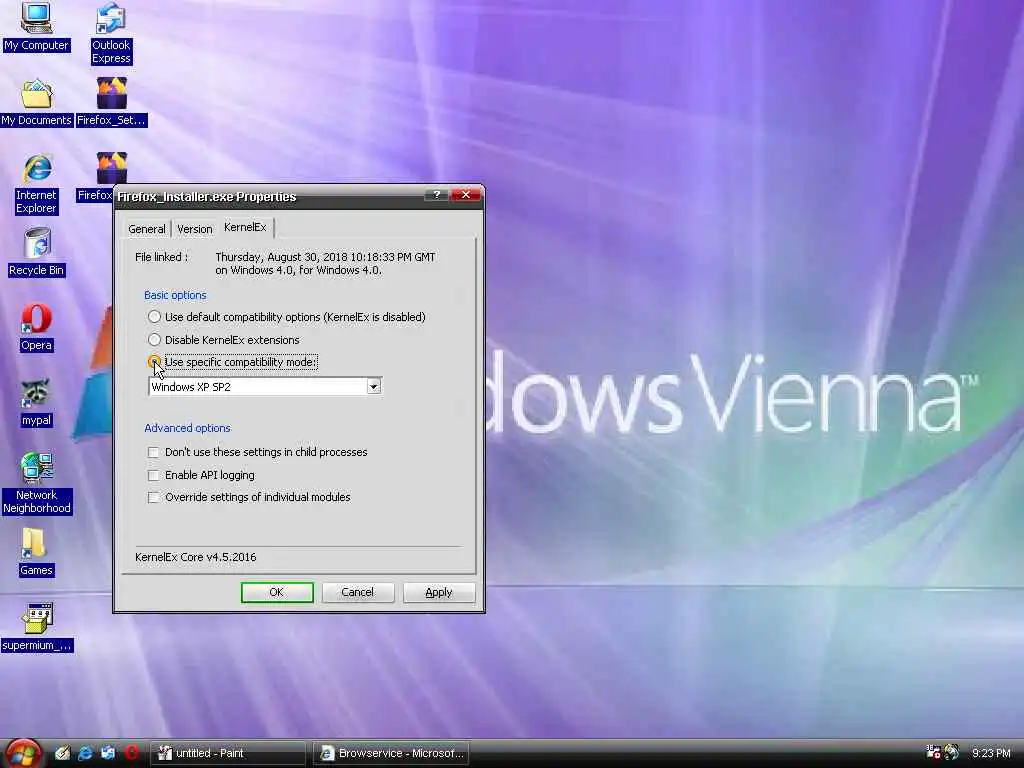1024x768 pixels.
Task: Close the Firefox_Installer.exe Properties dialog
Action: tap(466, 195)
